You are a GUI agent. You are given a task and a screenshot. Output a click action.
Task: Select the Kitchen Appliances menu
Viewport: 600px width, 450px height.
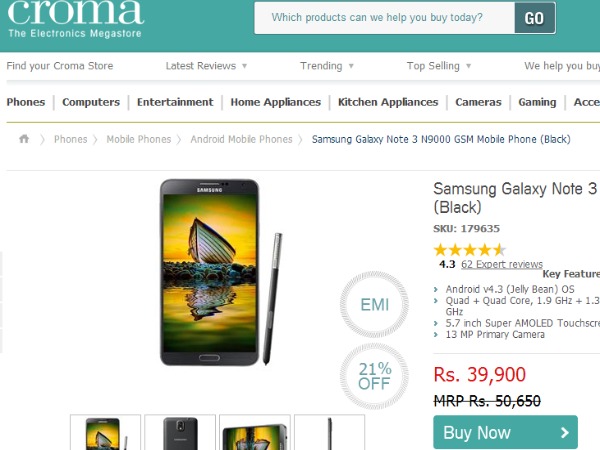[x=388, y=102]
